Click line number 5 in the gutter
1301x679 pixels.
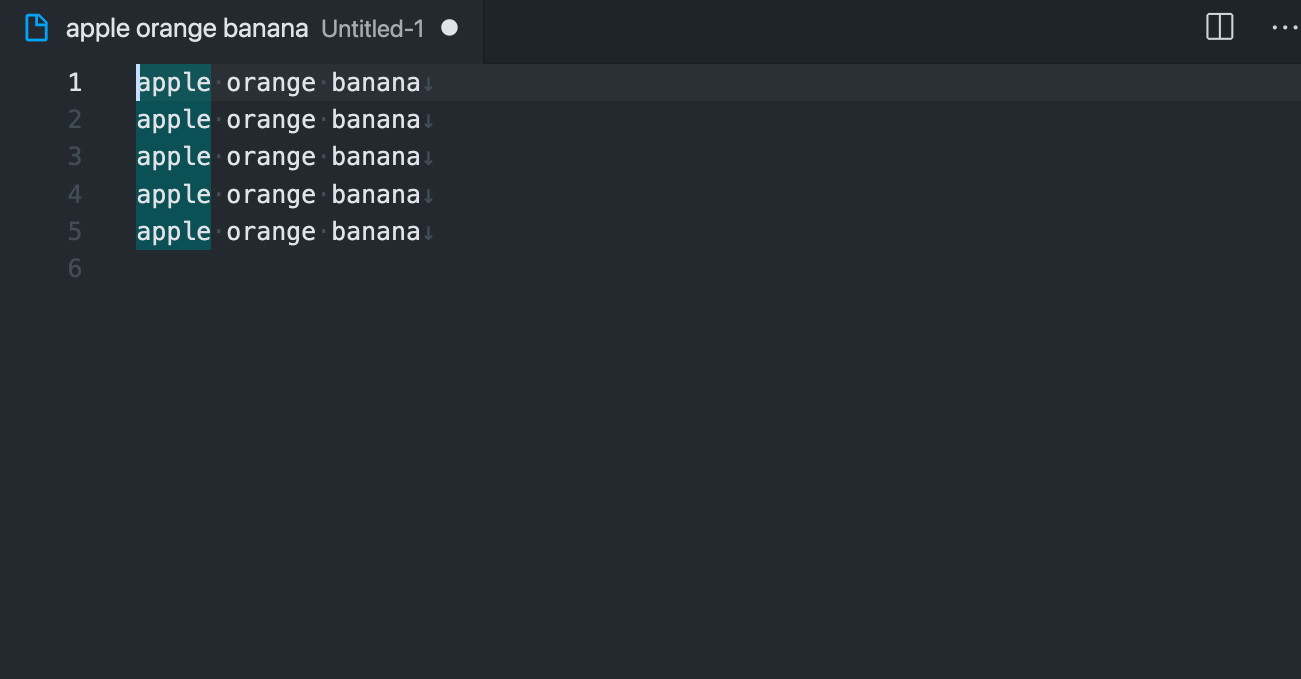coord(75,231)
